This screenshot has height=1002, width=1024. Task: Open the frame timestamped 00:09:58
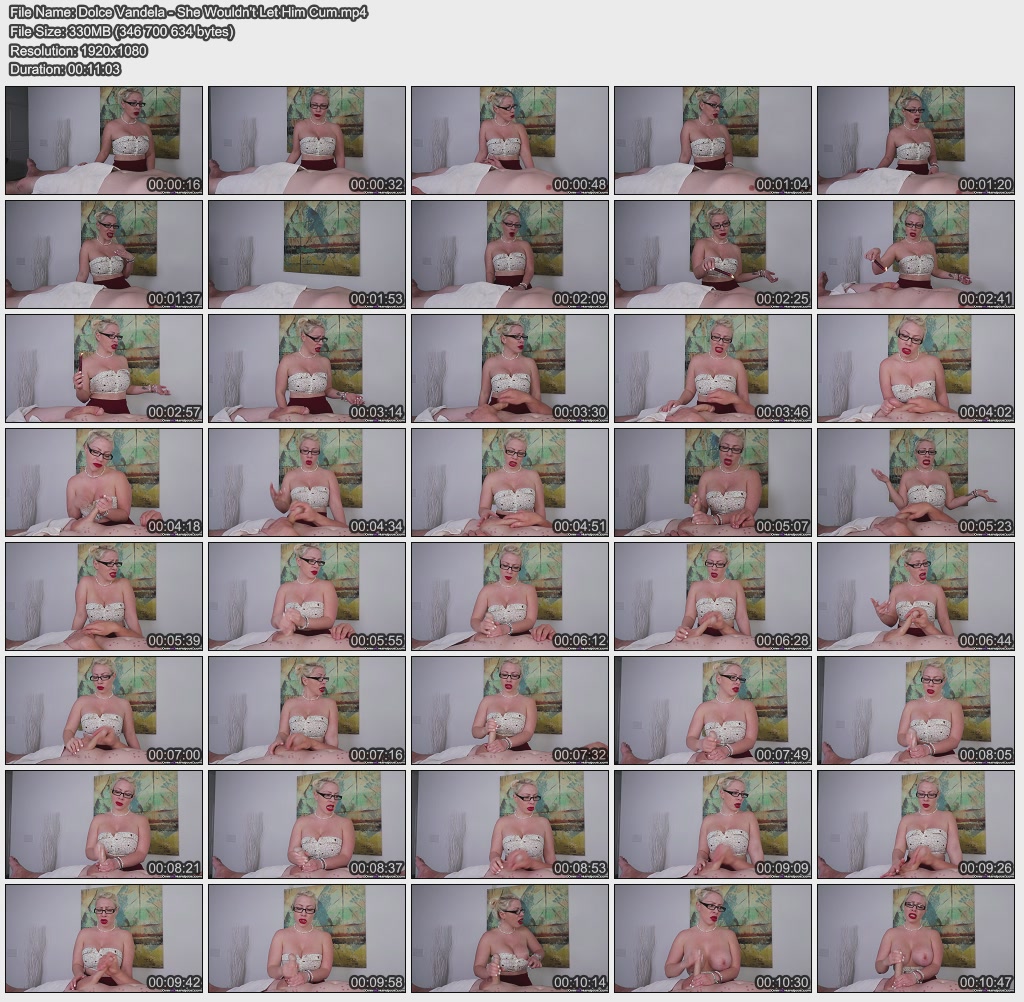point(307,938)
